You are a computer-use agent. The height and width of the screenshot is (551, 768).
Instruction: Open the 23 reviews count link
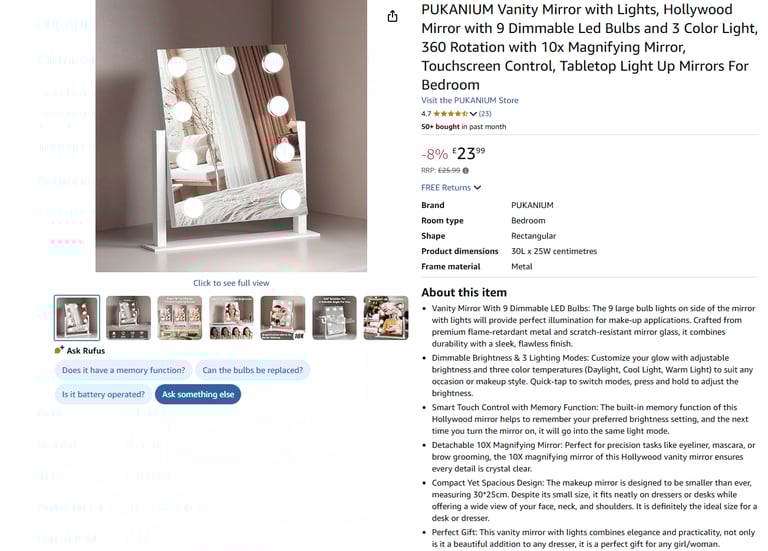click(485, 114)
